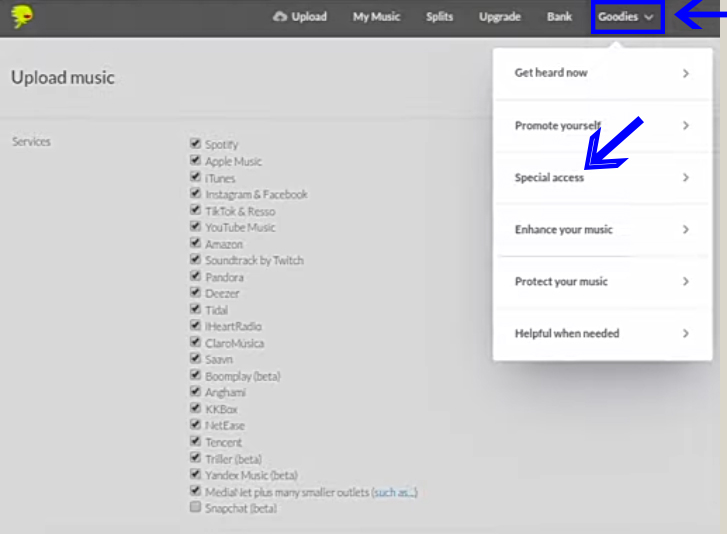Click the Goodies chevron arrow
727x534 pixels.
pyautogui.click(x=649, y=17)
